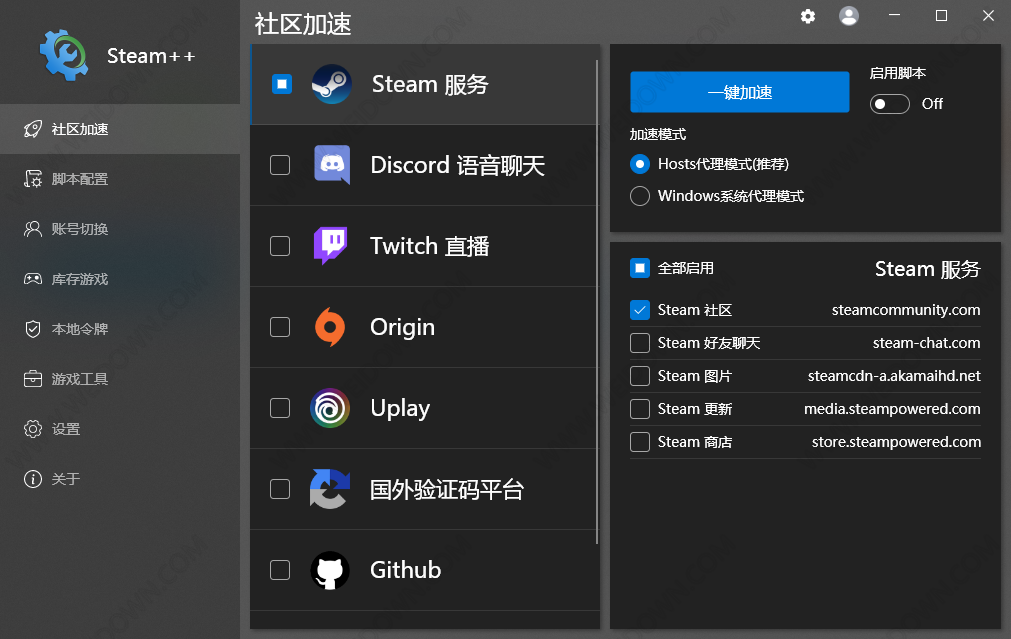Open the 脚本配置 sidebar menu

point(80,179)
